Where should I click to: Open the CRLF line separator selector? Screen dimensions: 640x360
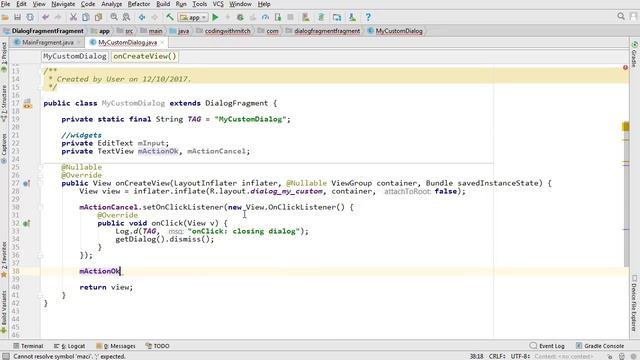(497, 356)
